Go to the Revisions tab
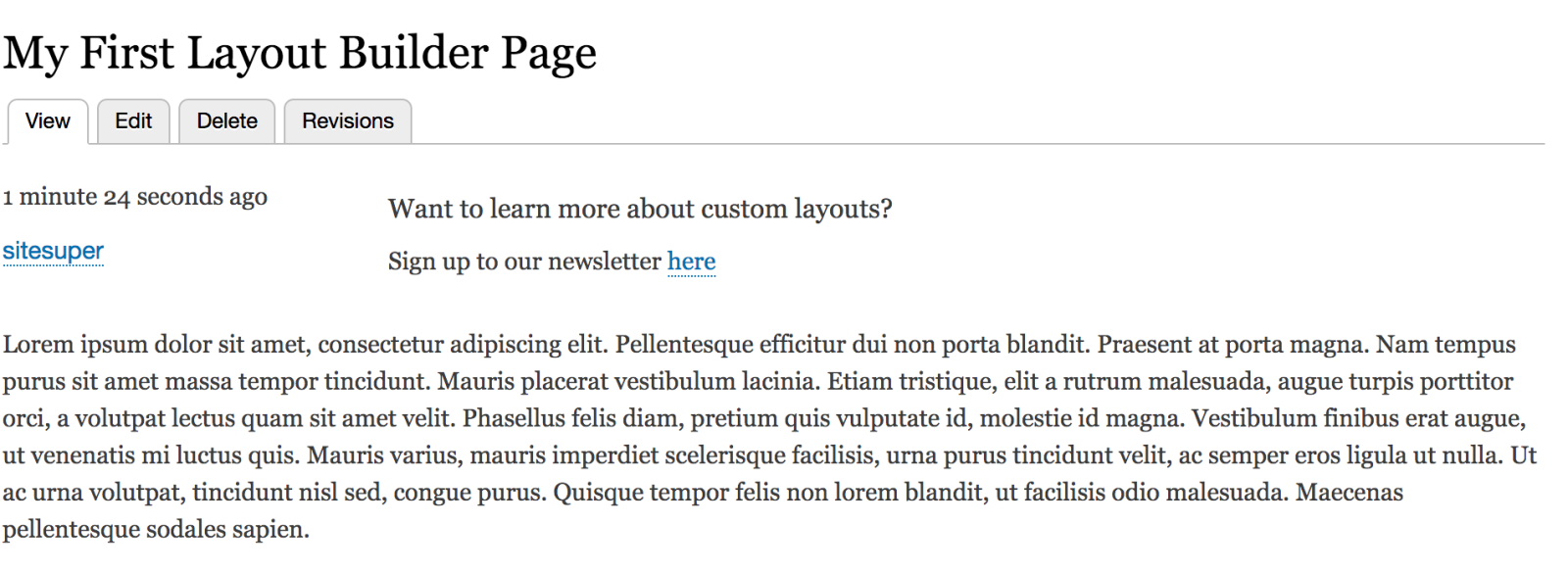Viewport: 1568px width, 572px height. 347,121
